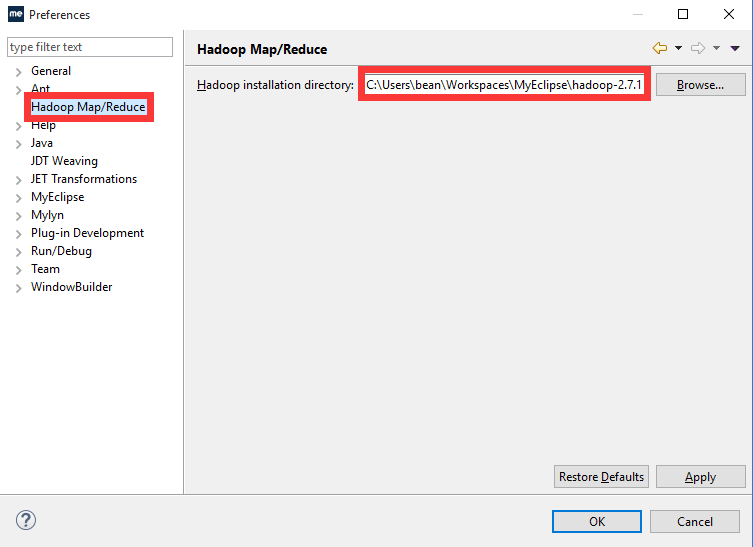Expand the General tree node
The height and width of the screenshot is (547, 753).
coord(18,71)
